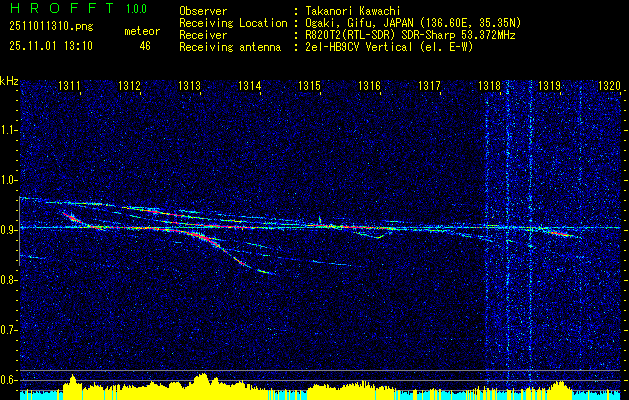Viewport: 629px width, 400px height.
Task: Click the 1319 time axis marker
Action: [x=549, y=86]
